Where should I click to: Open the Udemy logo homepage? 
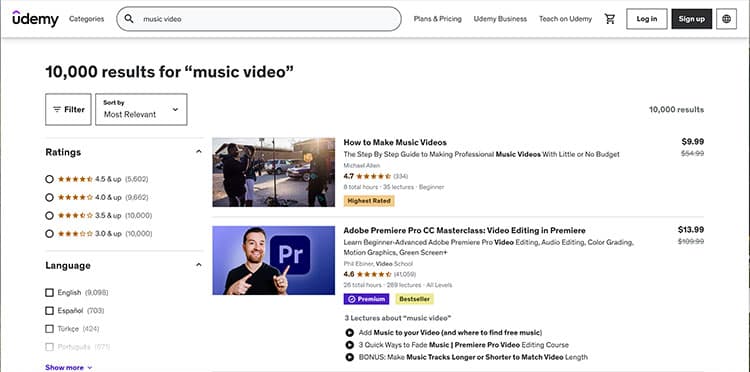[35, 19]
